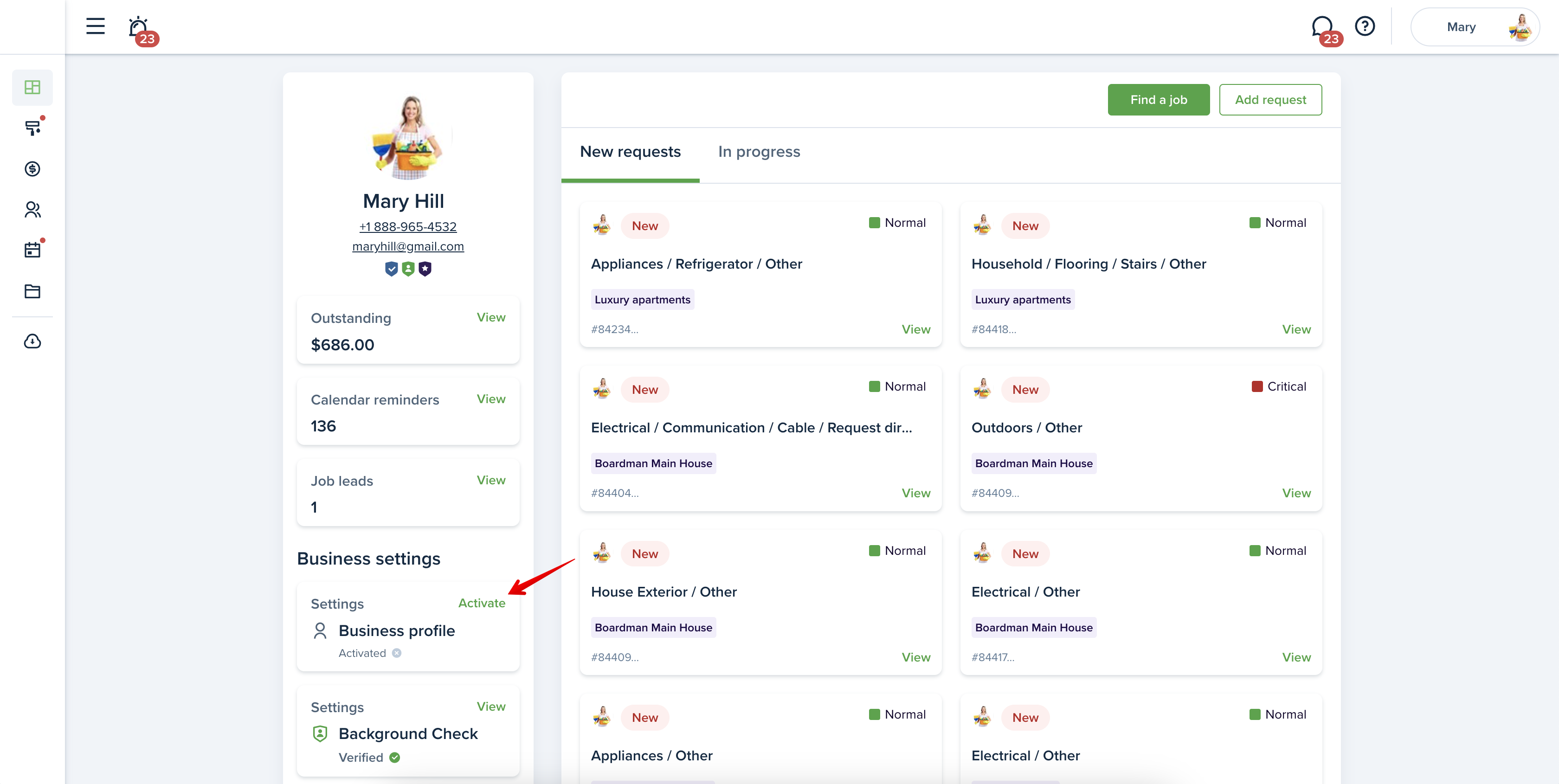View Background Check settings
Image resolution: width=1559 pixels, height=784 pixels.
coord(491,707)
